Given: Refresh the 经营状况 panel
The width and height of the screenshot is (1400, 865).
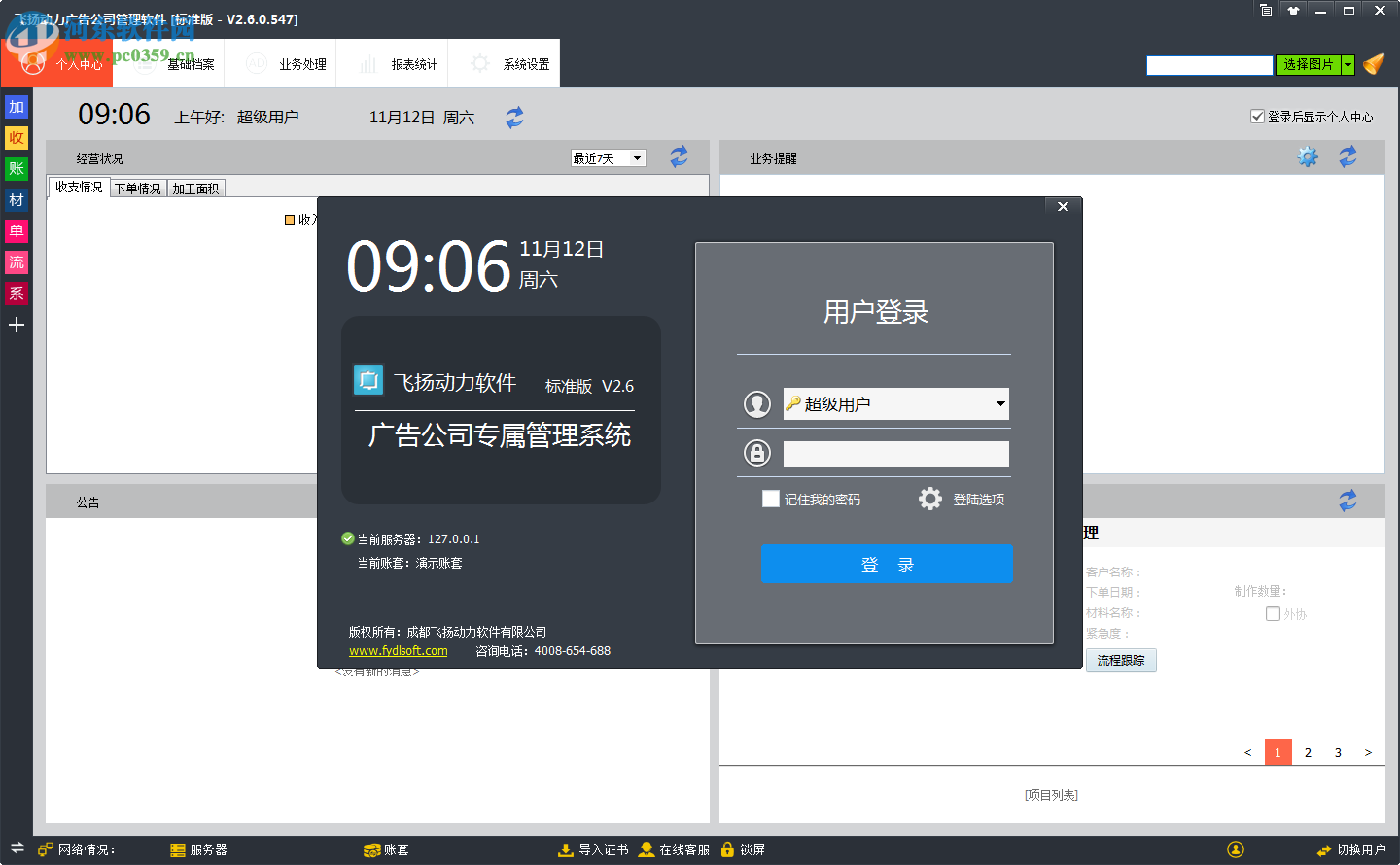Looking at the screenshot, I should click(x=679, y=156).
